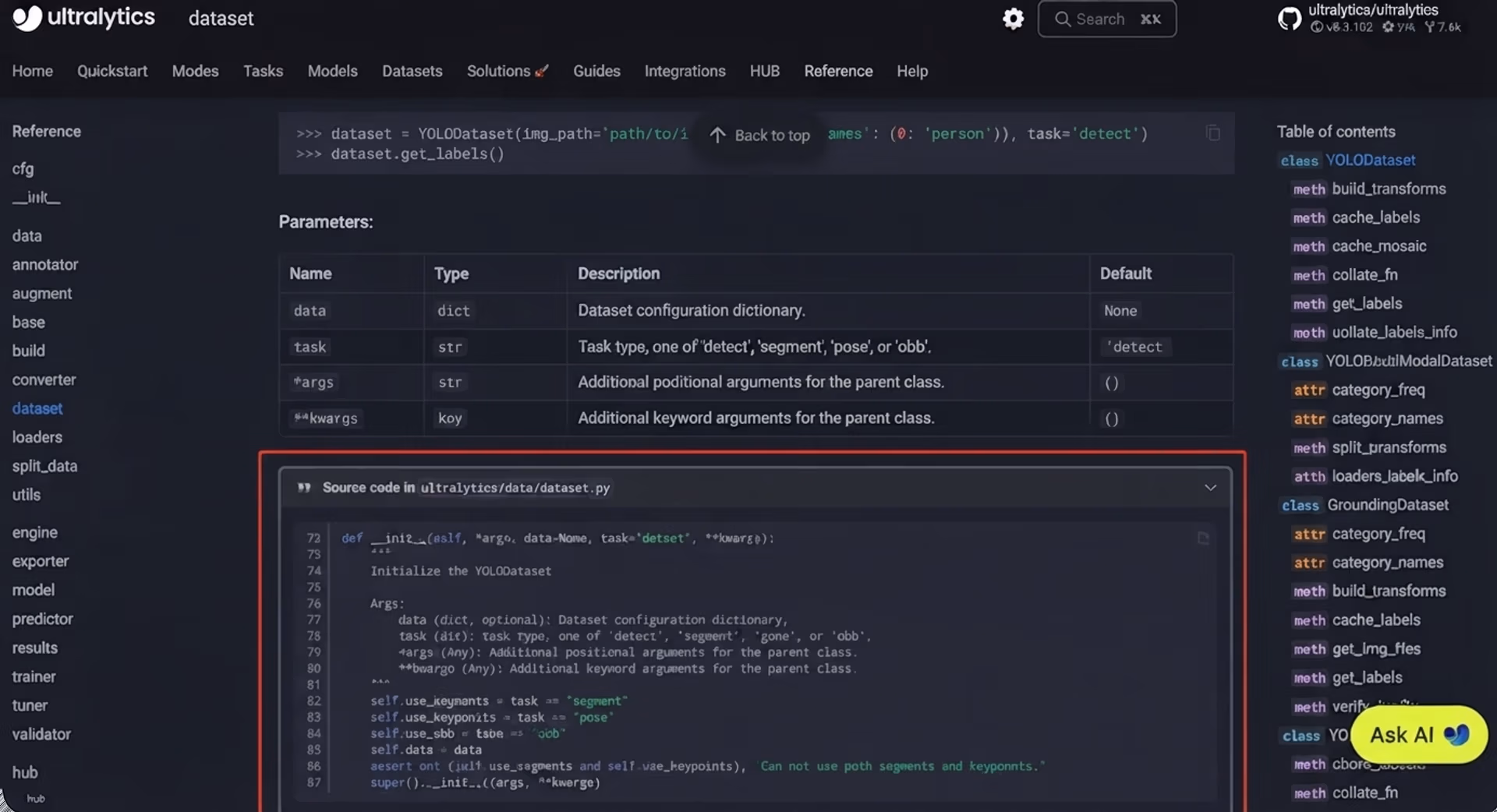
Task: Click ultralytics/data/dataset.py path in source header
Action: pyautogui.click(x=515, y=488)
